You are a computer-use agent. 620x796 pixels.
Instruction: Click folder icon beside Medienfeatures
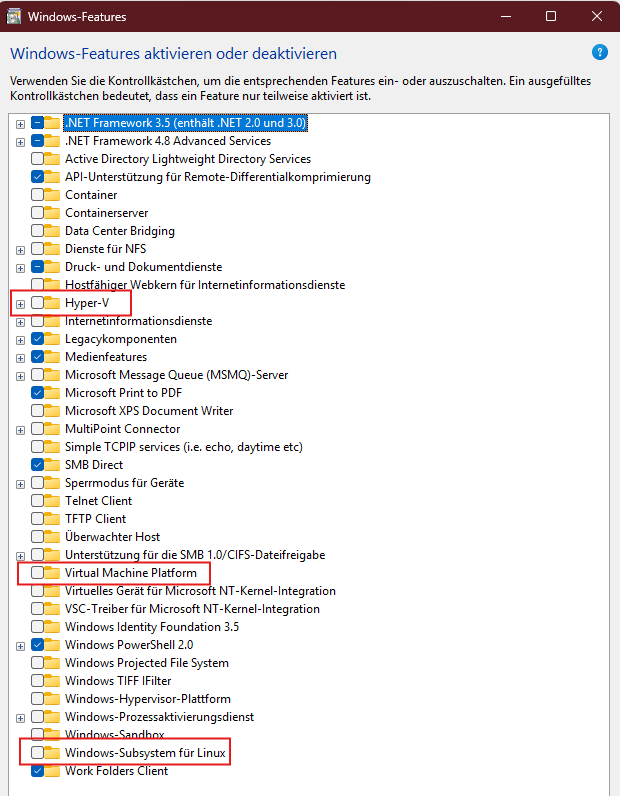click(x=52, y=357)
